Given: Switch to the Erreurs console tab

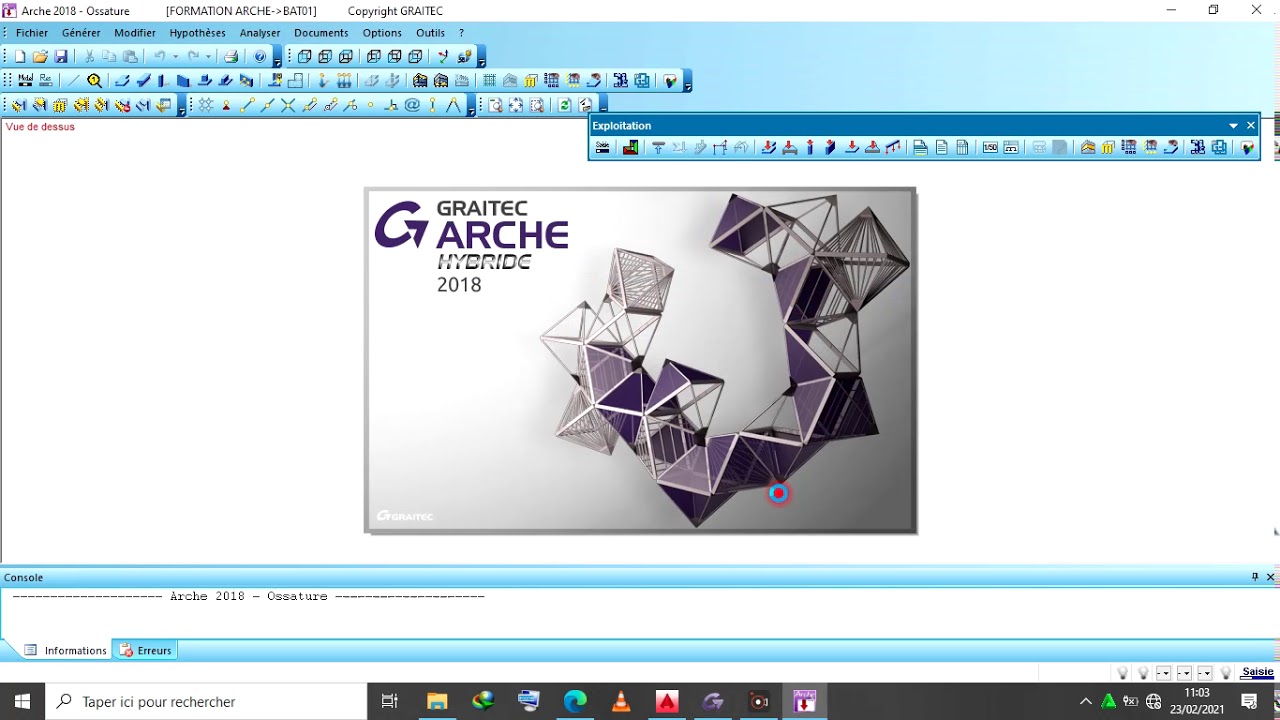Looking at the screenshot, I should point(145,650).
